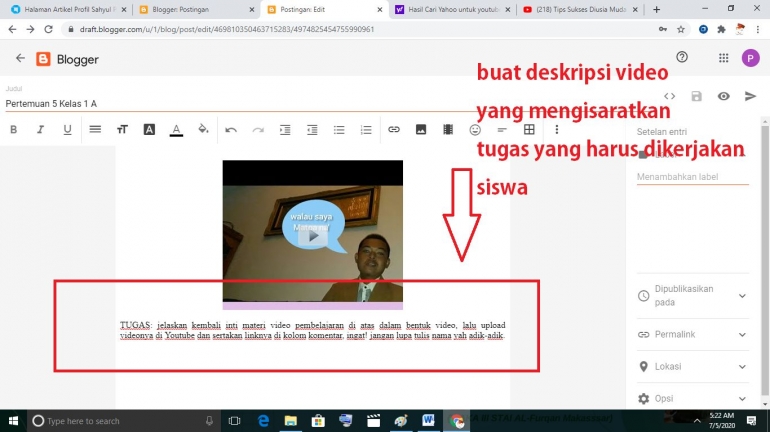Switch to HTML view code icon
Viewport: 770px width, 432px height.
[x=669, y=96]
